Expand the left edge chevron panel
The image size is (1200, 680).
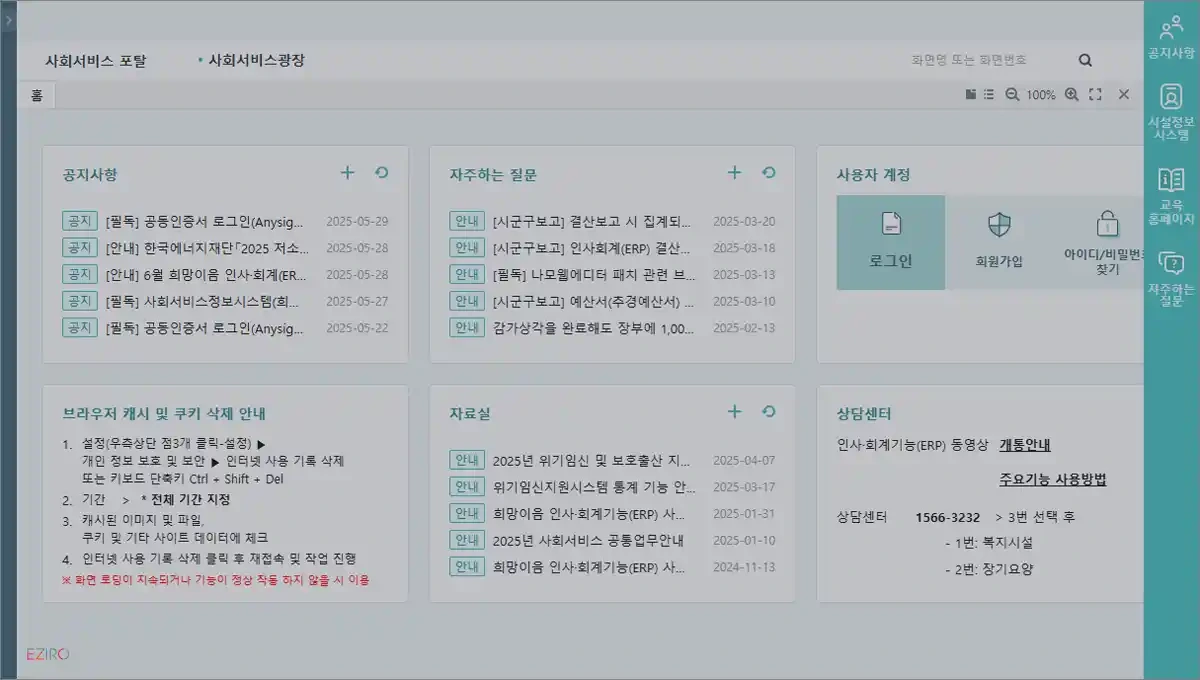(x=8, y=18)
